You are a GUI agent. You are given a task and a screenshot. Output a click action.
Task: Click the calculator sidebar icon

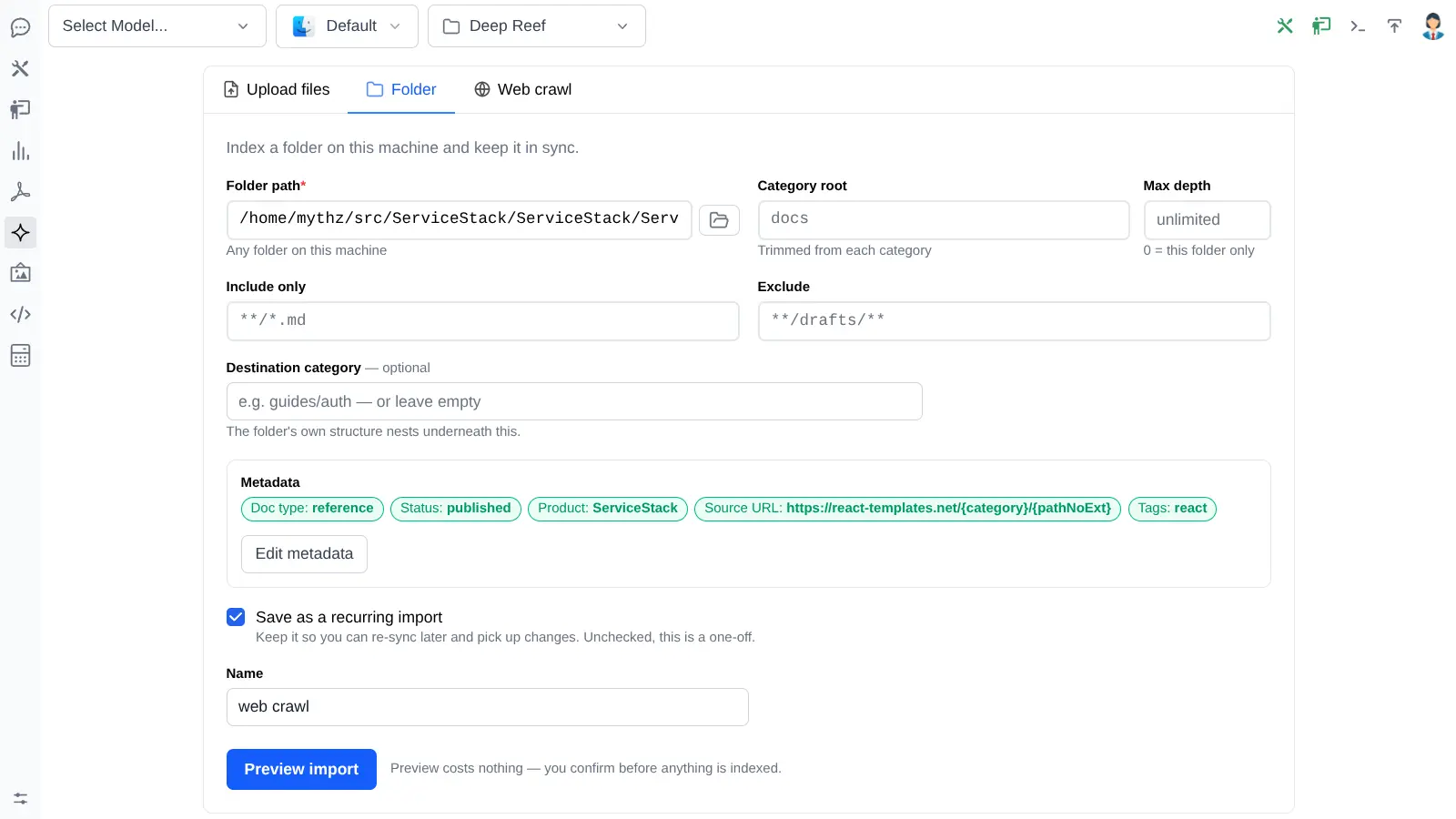(x=20, y=356)
